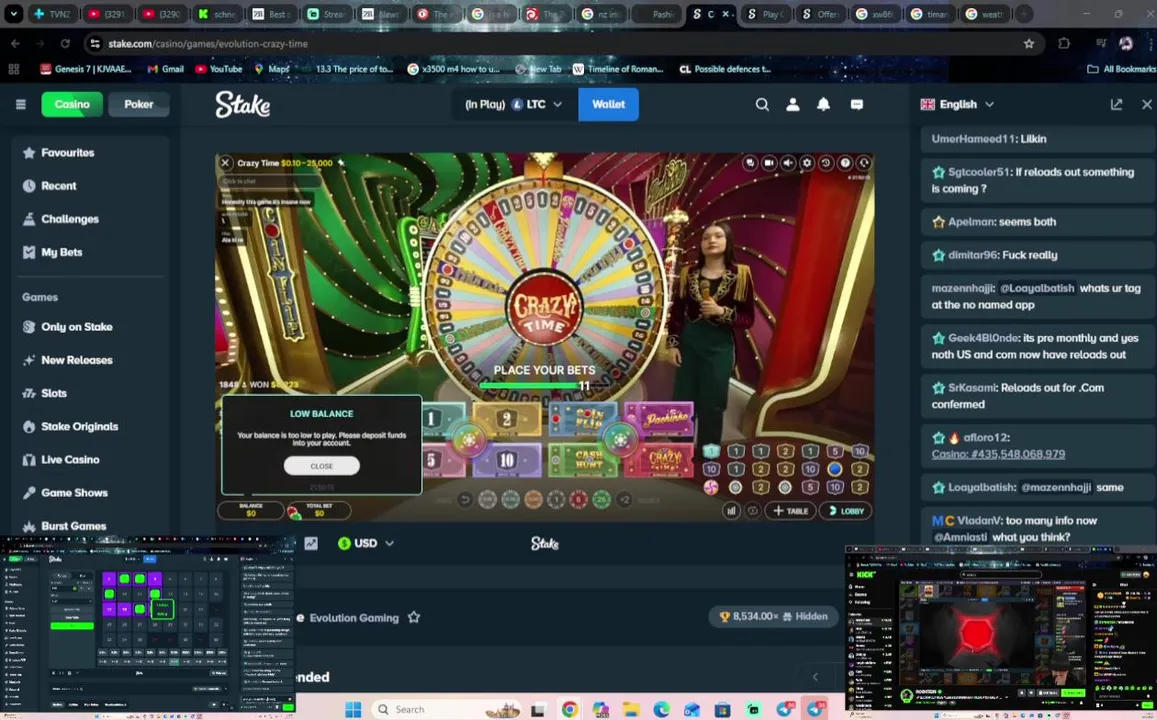Switch to the Poker tab
This screenshot has width=1157, height=720.
pyautogui.click(x=139, y=105)
